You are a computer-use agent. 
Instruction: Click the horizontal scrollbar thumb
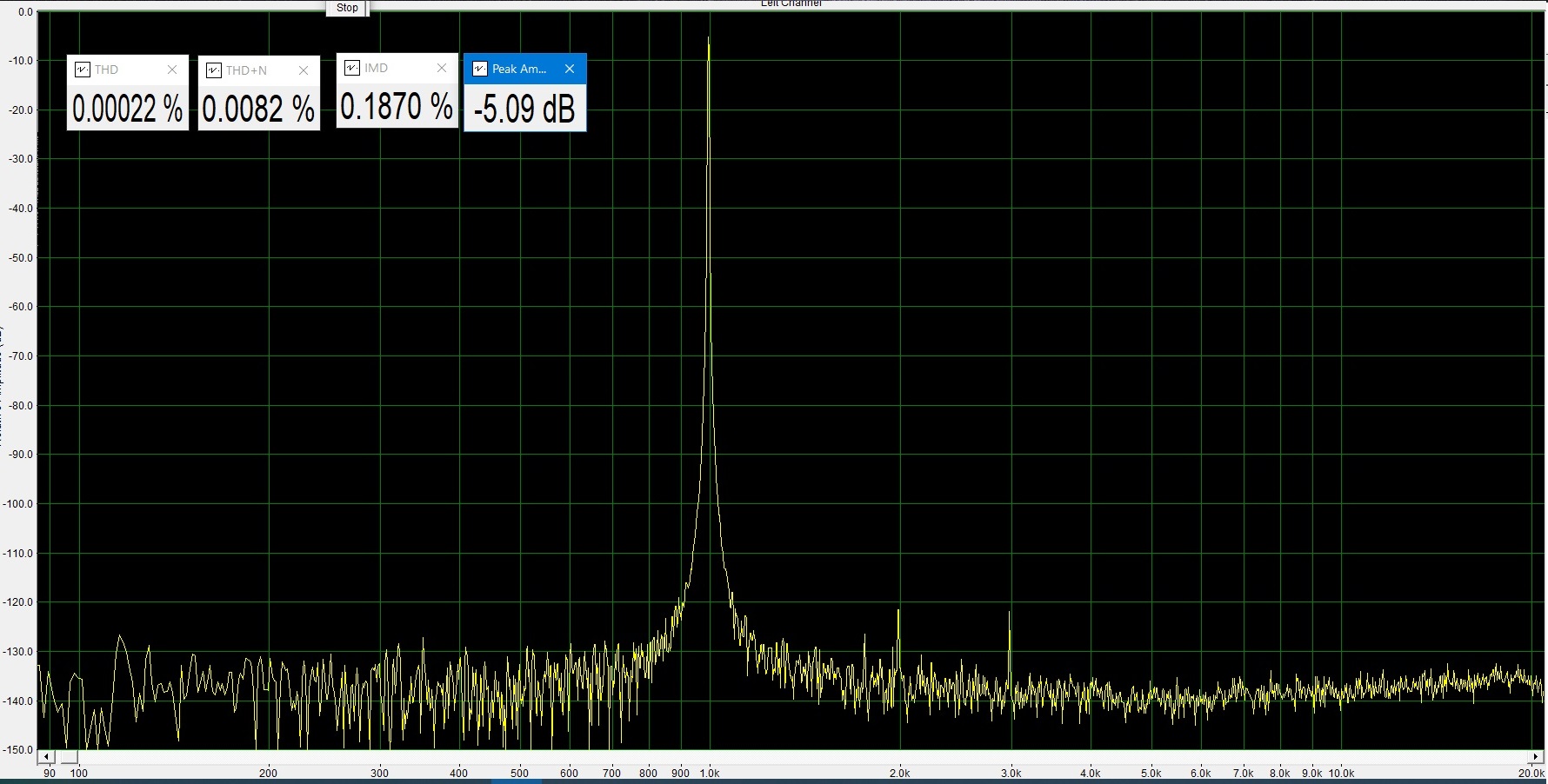click(x=70, y=757)
